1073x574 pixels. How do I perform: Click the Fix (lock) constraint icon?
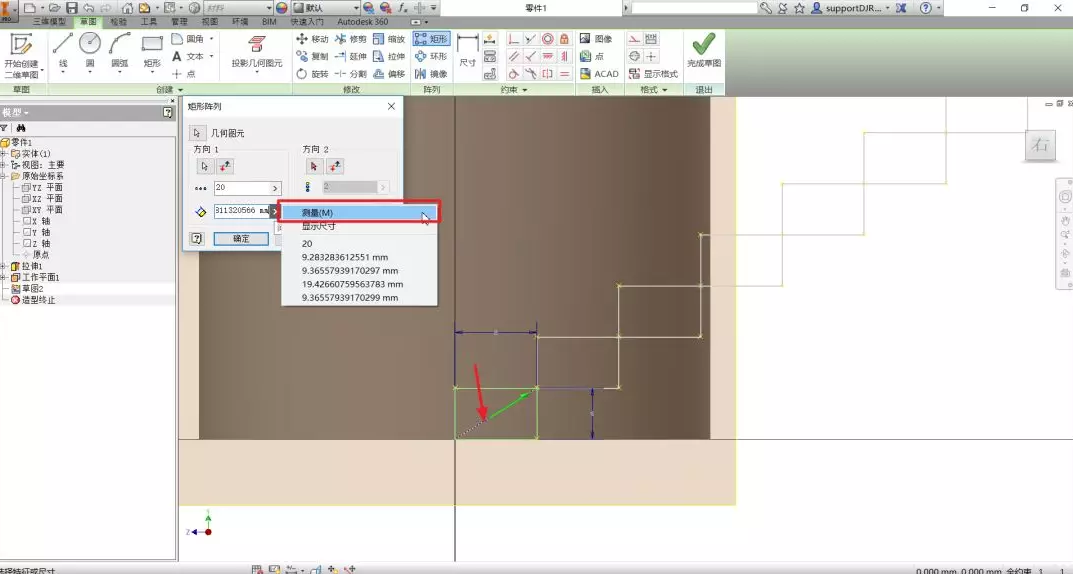coord(564,39)
